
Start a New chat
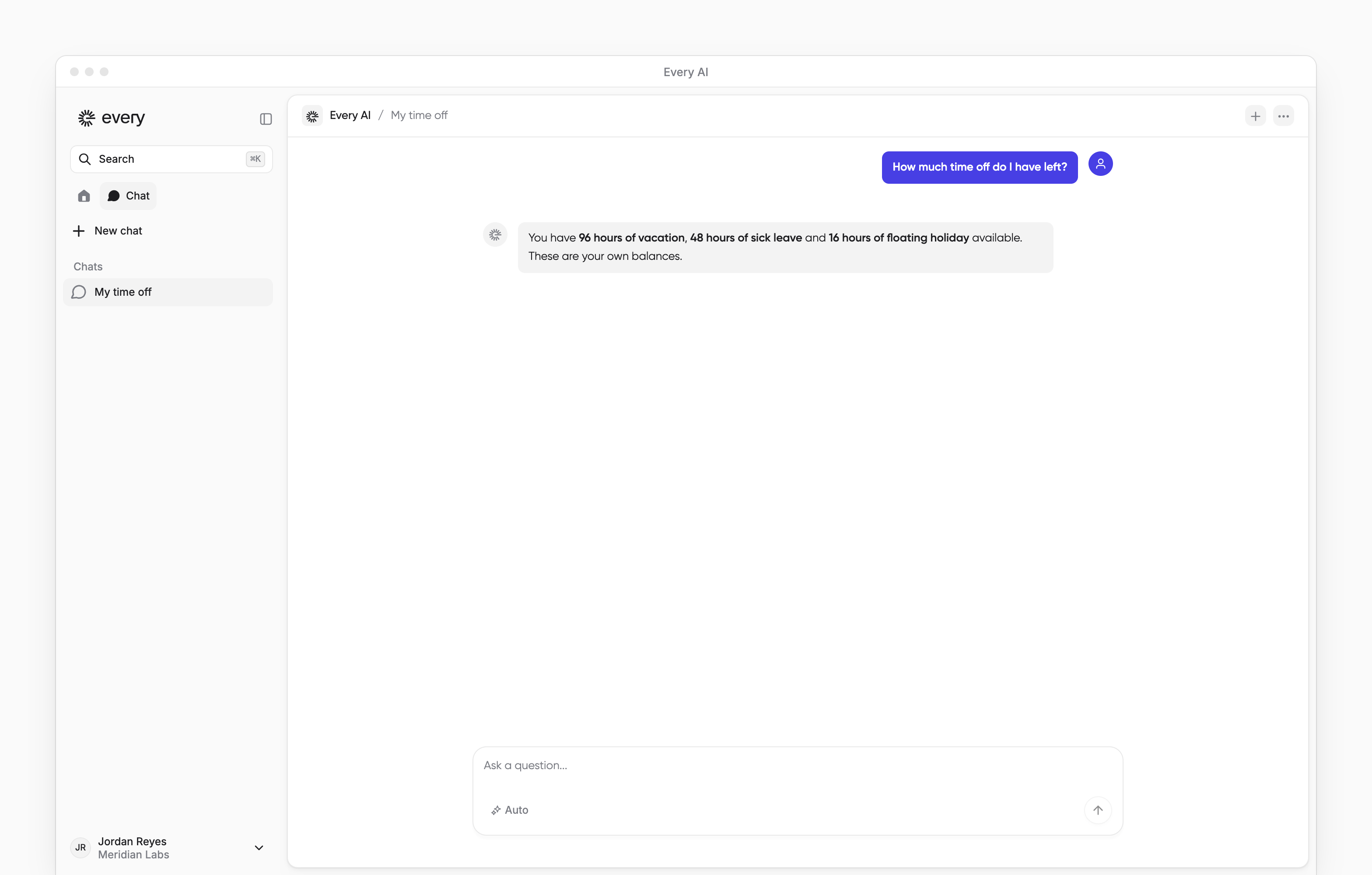108,231
